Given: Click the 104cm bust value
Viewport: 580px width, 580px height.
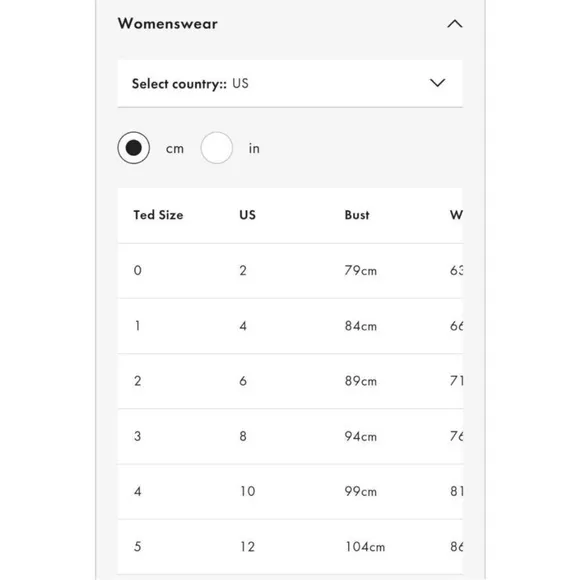Looking at the screenshot, I should pyautogui.click(x=365, y=547).
